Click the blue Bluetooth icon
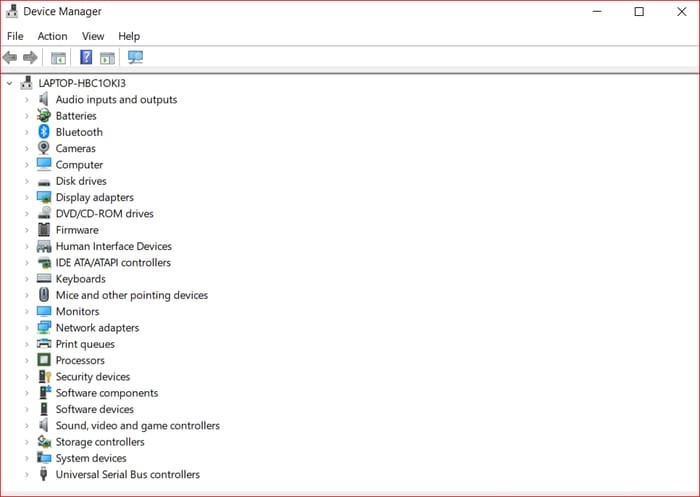This screenshot has height=497, width=700. [44, 132]
